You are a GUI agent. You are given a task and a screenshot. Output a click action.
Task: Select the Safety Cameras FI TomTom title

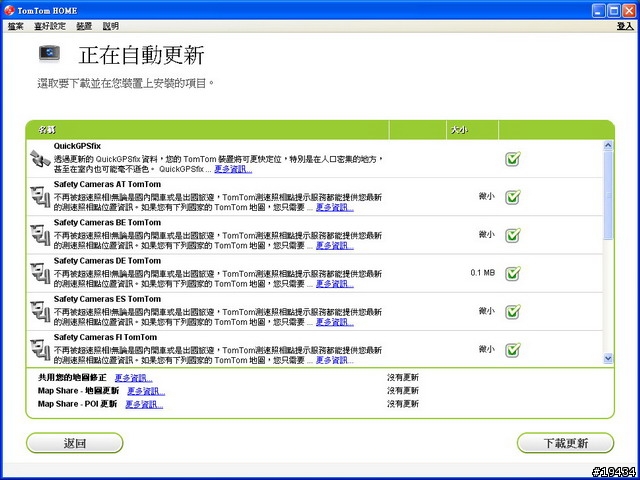click(x=105, y=338)
